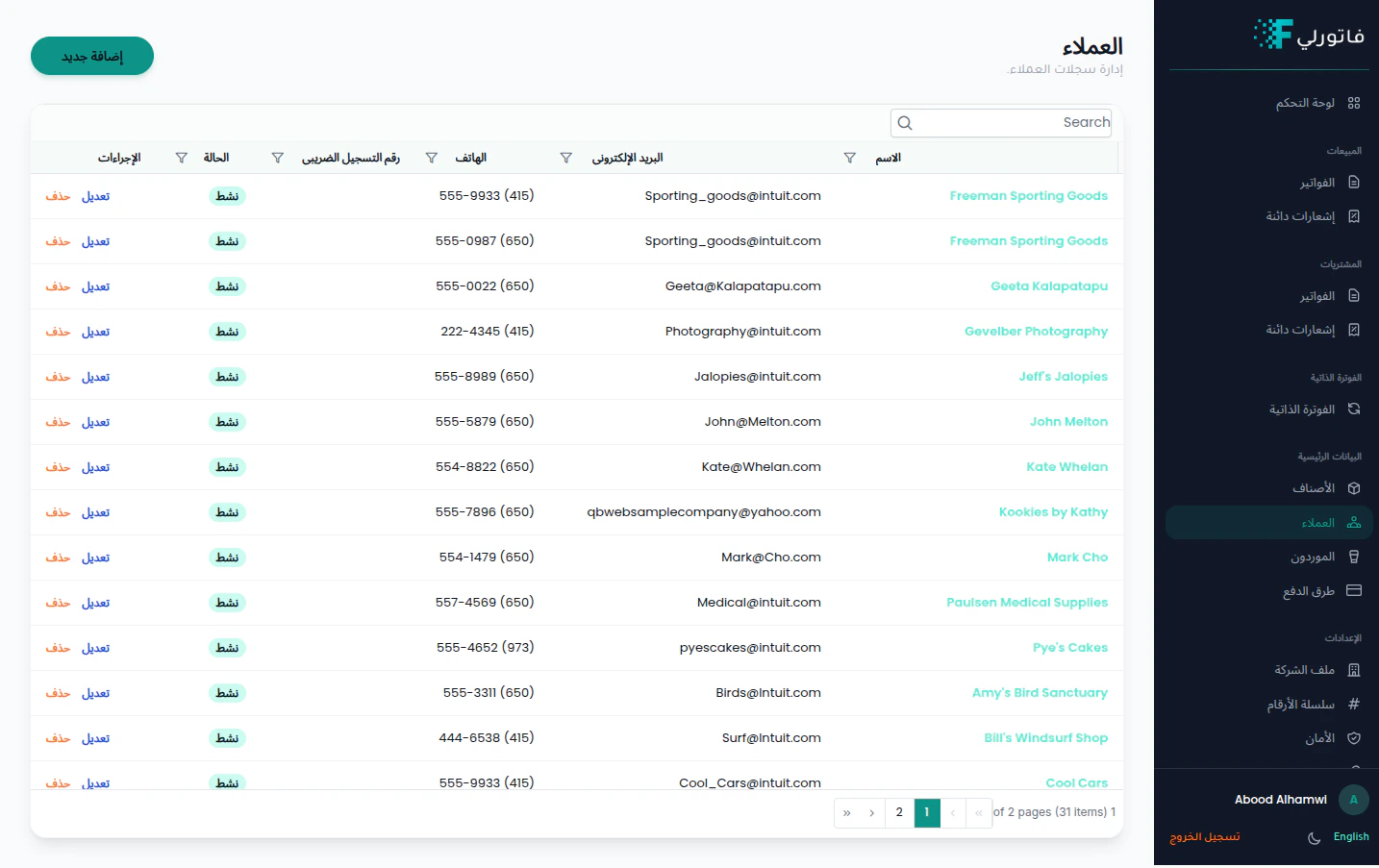The height and width of the screenshot is (868, 1379).
Task: Click the number series hash icon
Action: coord(1354,704)
